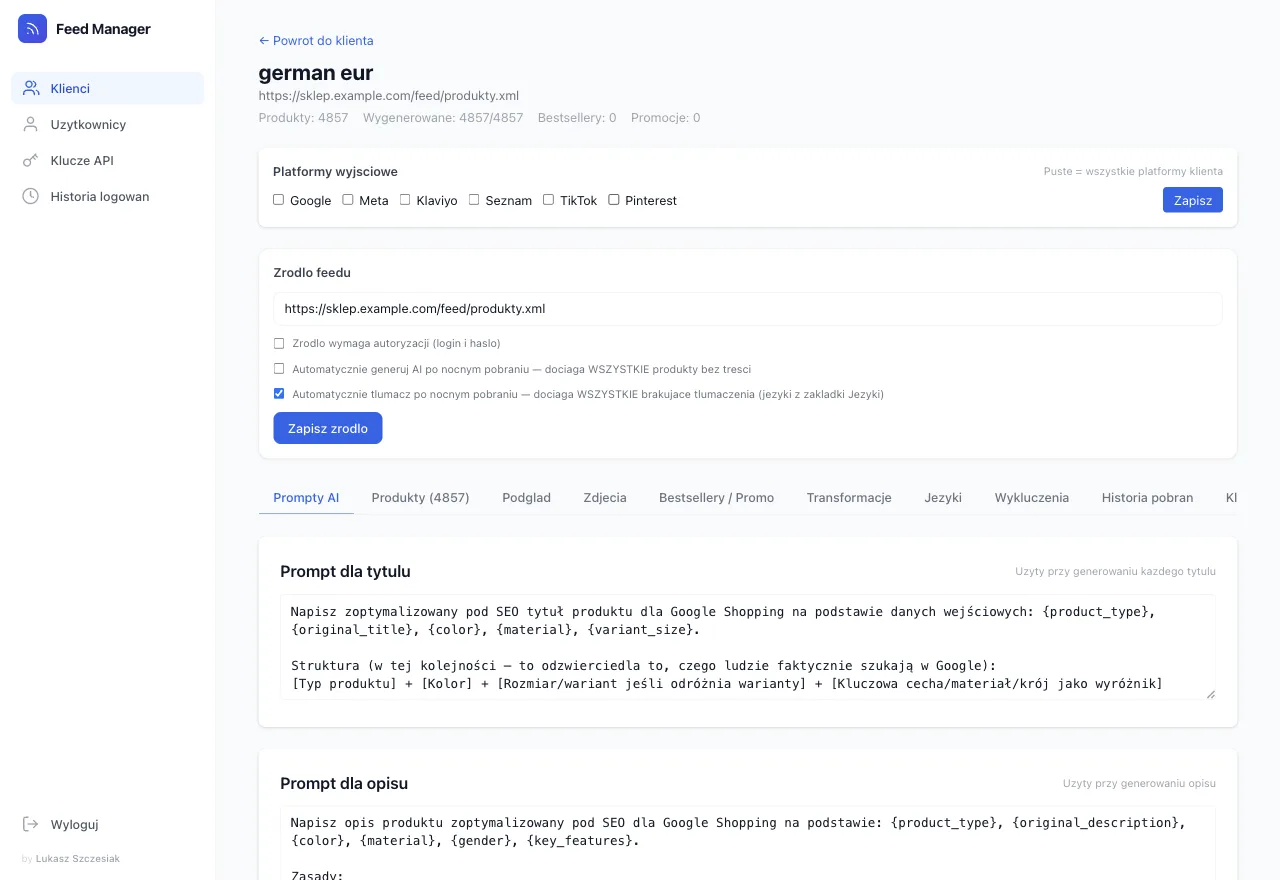Enable Automatycznie generuj AI checkbox
Screen dimensions: 1280x880
tap(279, 368)
